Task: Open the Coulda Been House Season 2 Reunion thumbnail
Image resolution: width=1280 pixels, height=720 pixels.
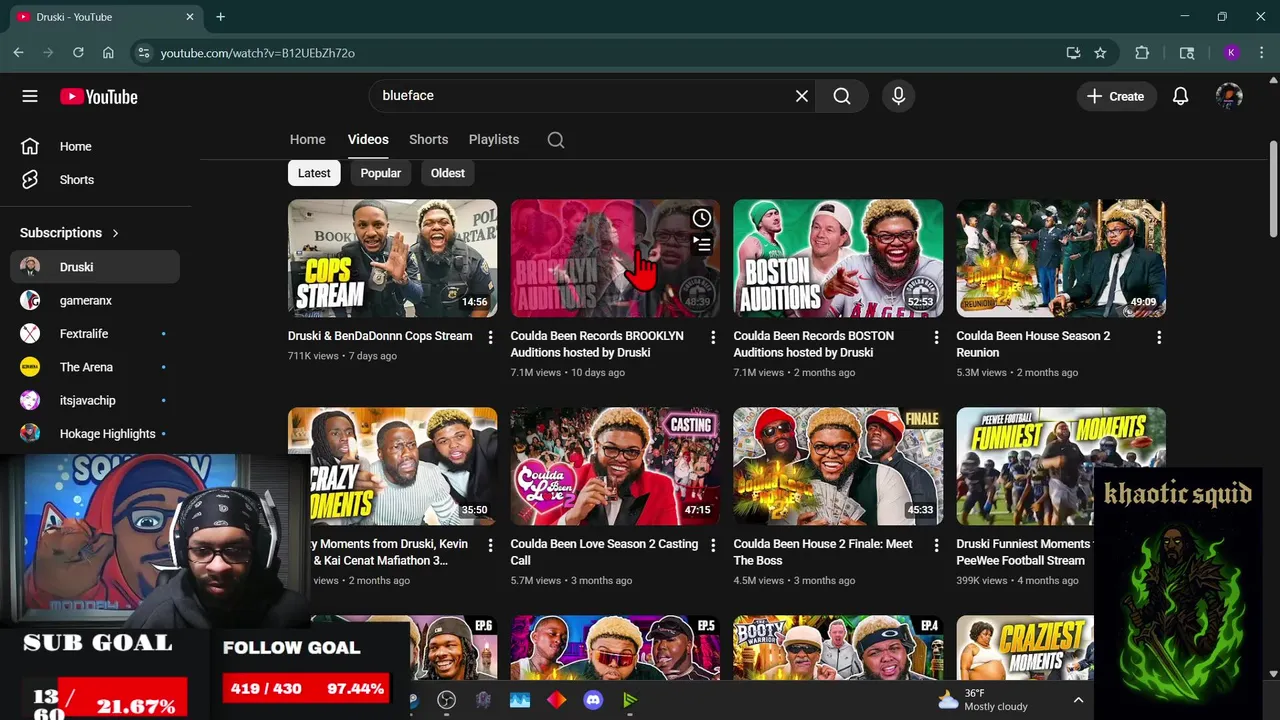Action: point(1061,258)
